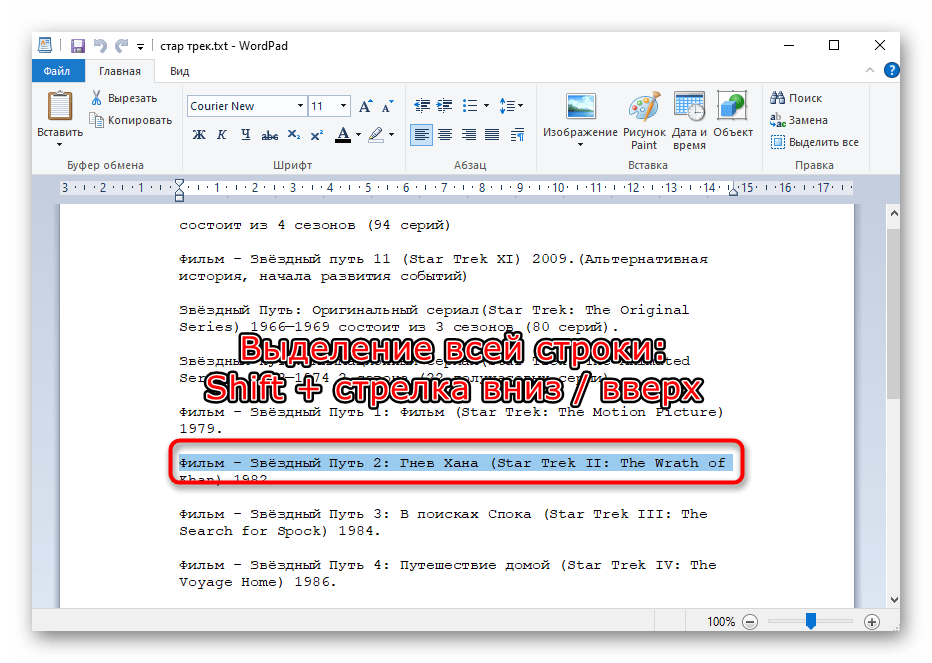Expand the Courier New font family dropdown
This screenshot has width=932, height=663.
coord(299,106)
